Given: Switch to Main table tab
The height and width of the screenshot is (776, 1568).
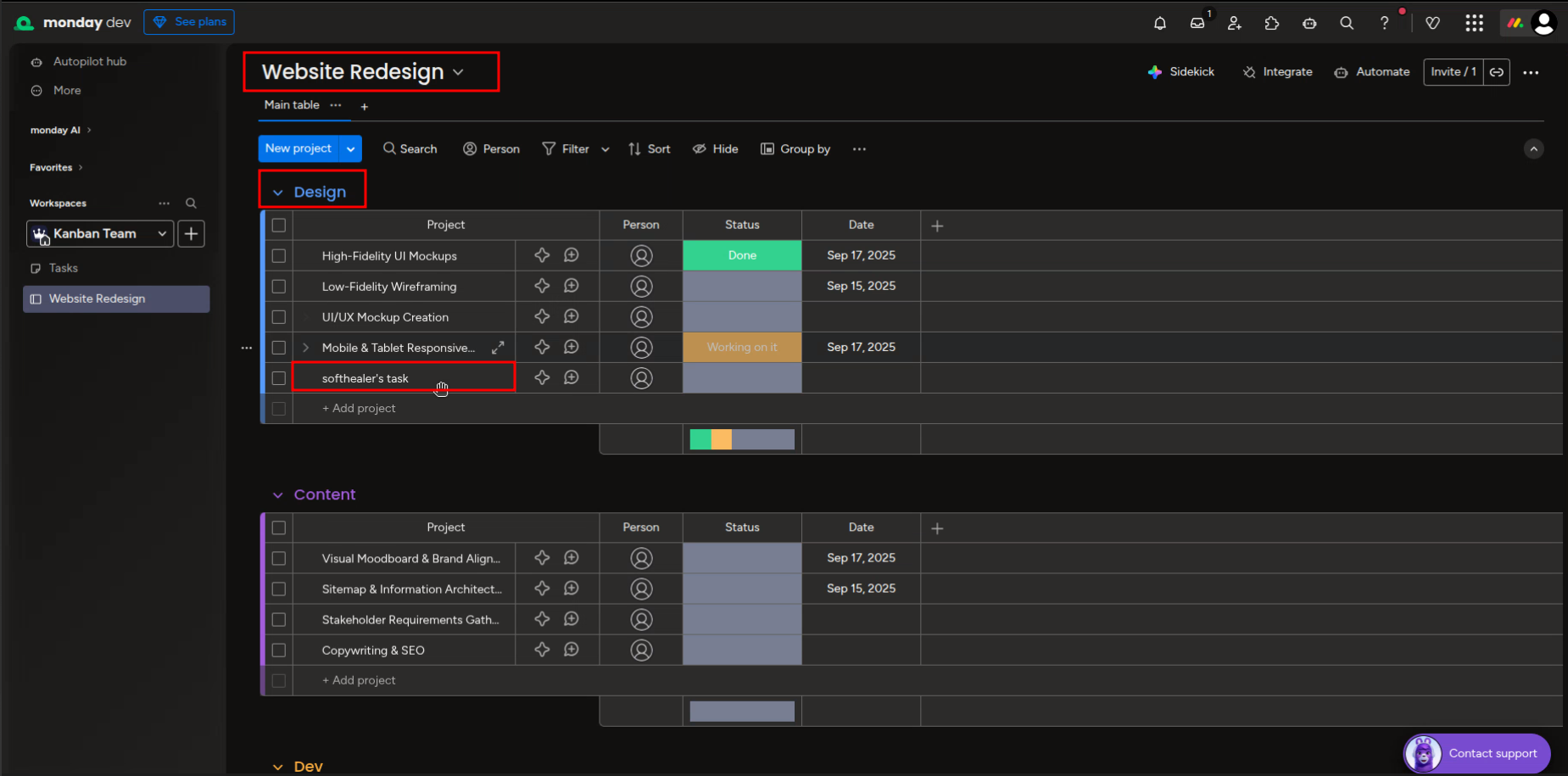Looking at the screenshot, I should click(292, 105).
